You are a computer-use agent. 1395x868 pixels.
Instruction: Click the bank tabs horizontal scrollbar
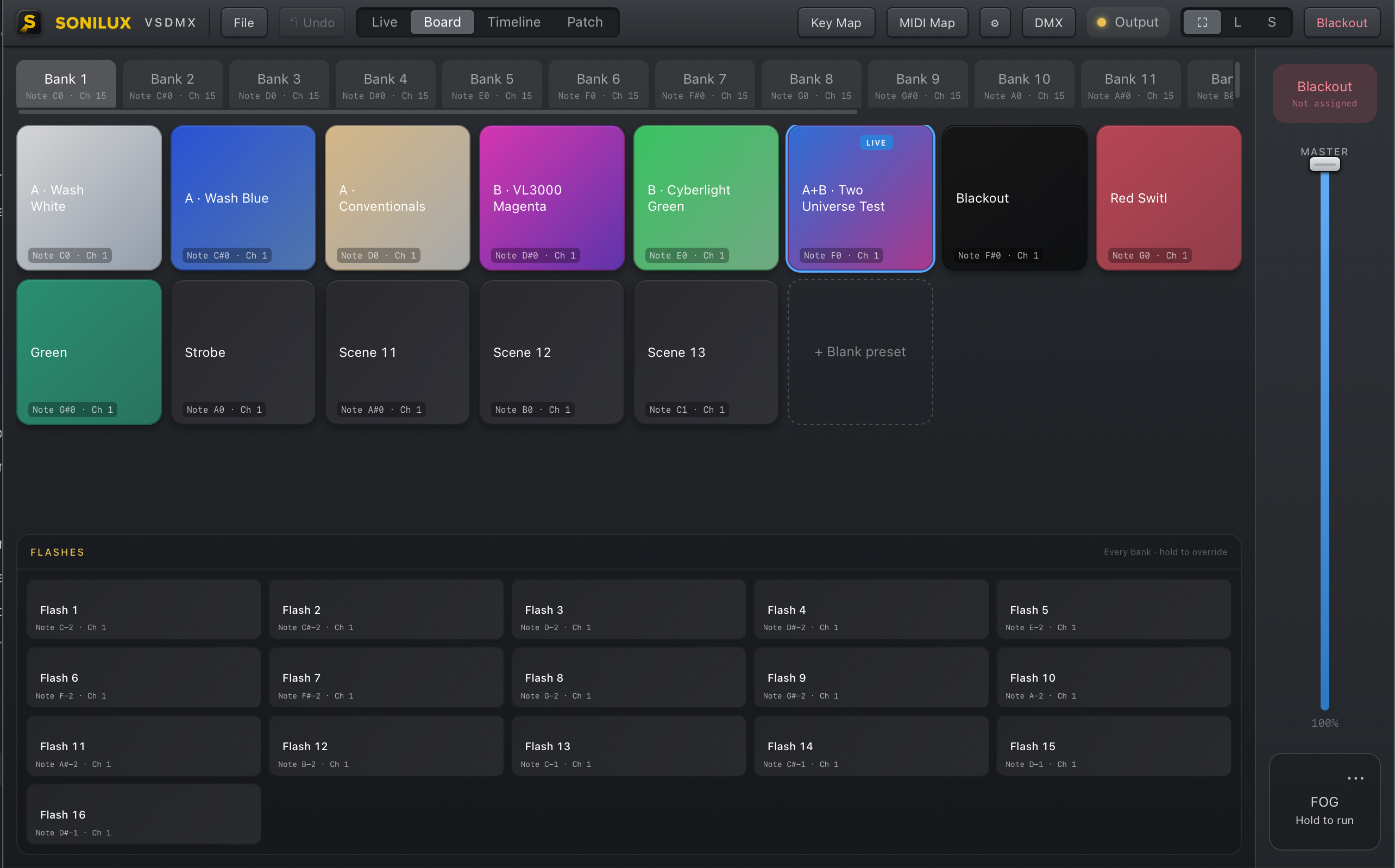[x=437, y=112]
